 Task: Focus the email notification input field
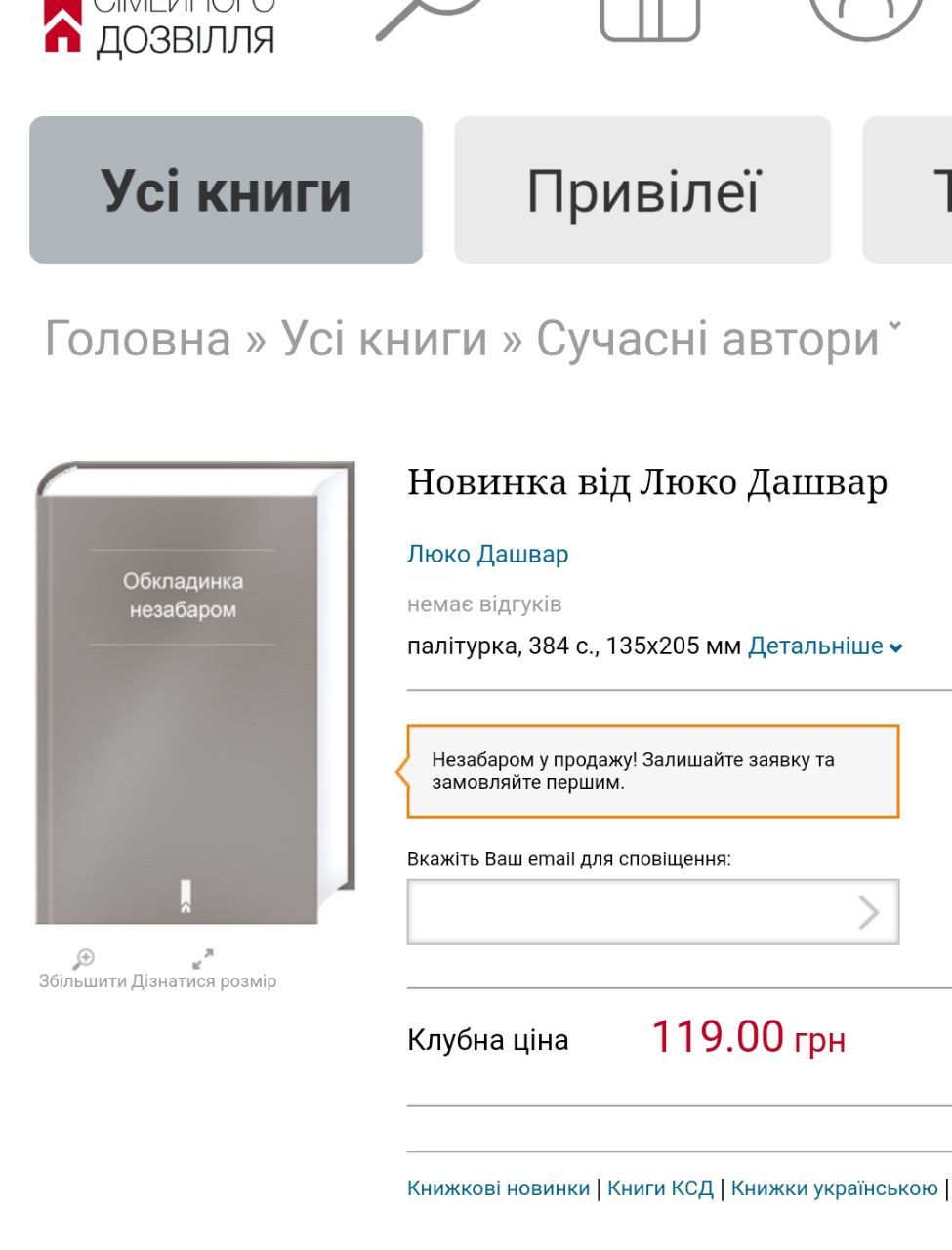tap(652, 912)
